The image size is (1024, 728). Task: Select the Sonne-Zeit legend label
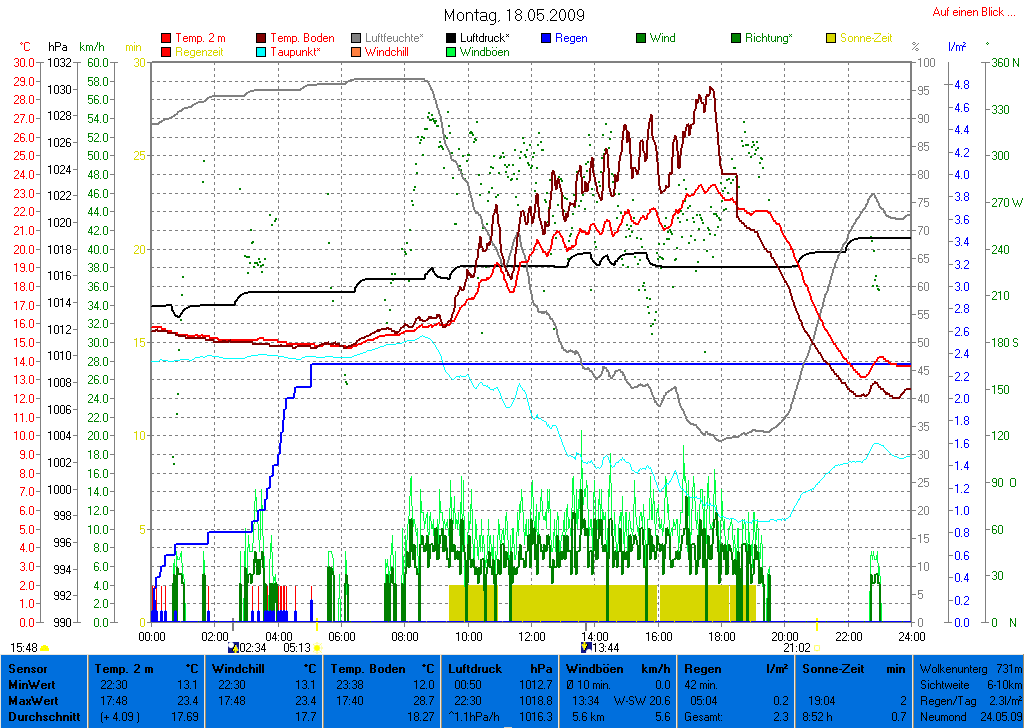[x=866, y=38]
